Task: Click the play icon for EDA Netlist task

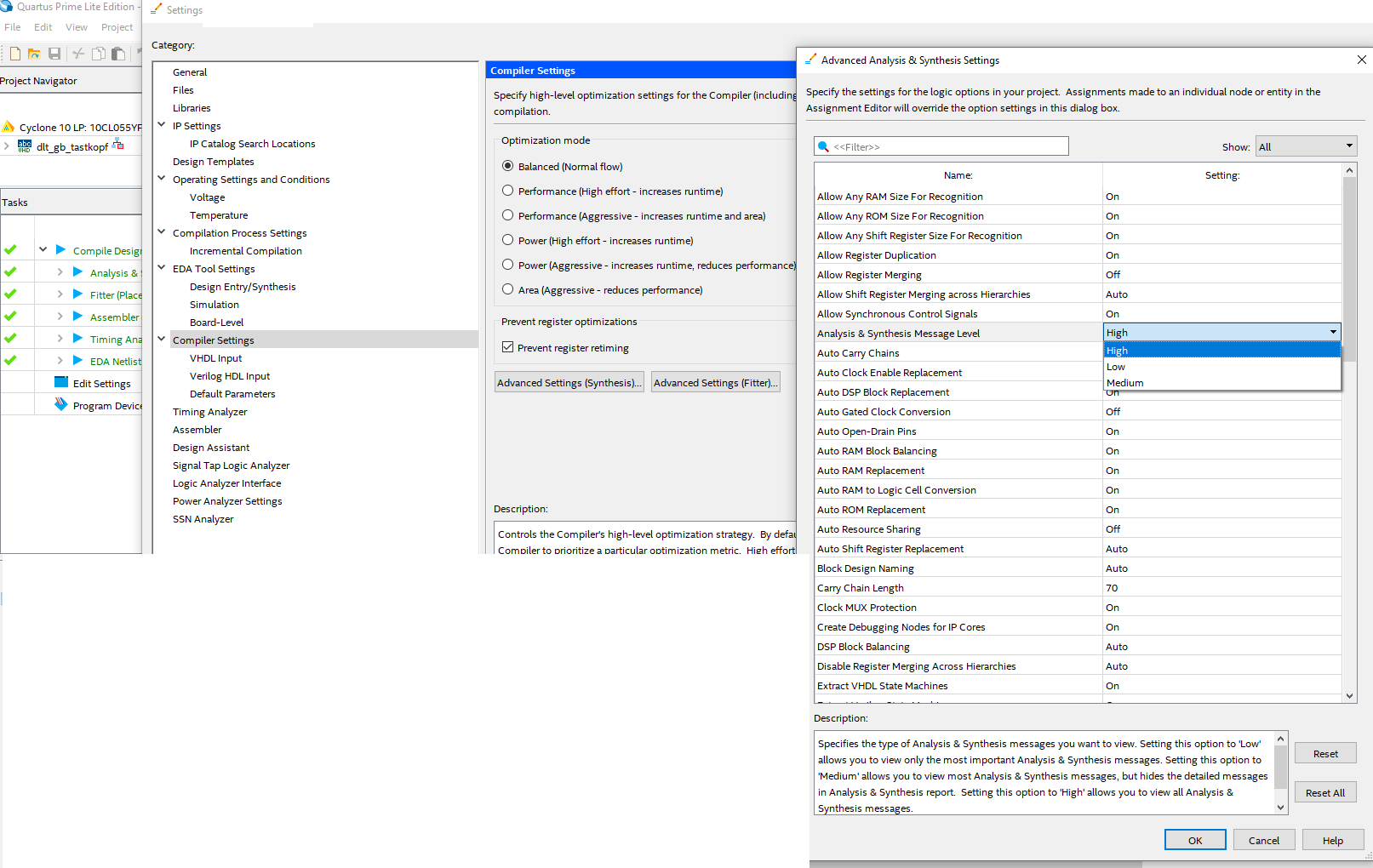Action: point(77,360)
